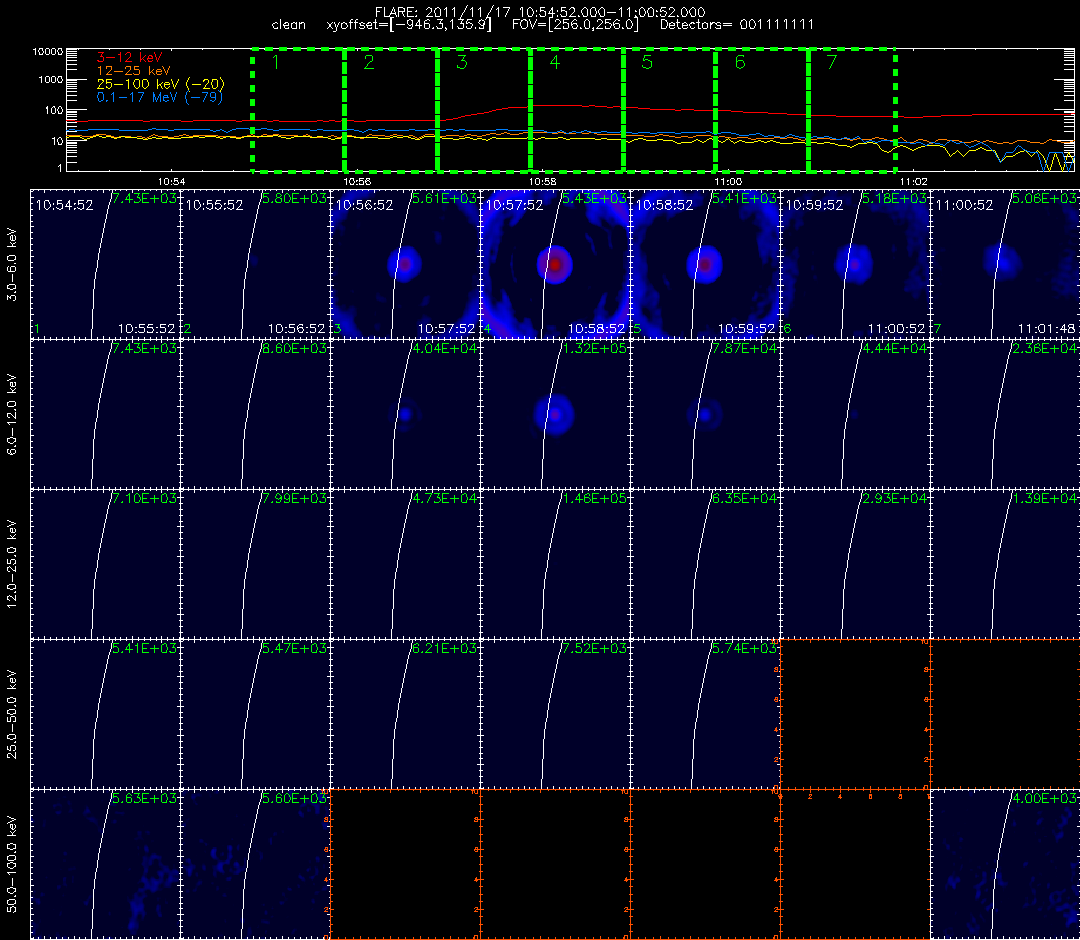Click the '2.93E+04' count value
This screenshot has width=1080, height=940.
(895, 498)
